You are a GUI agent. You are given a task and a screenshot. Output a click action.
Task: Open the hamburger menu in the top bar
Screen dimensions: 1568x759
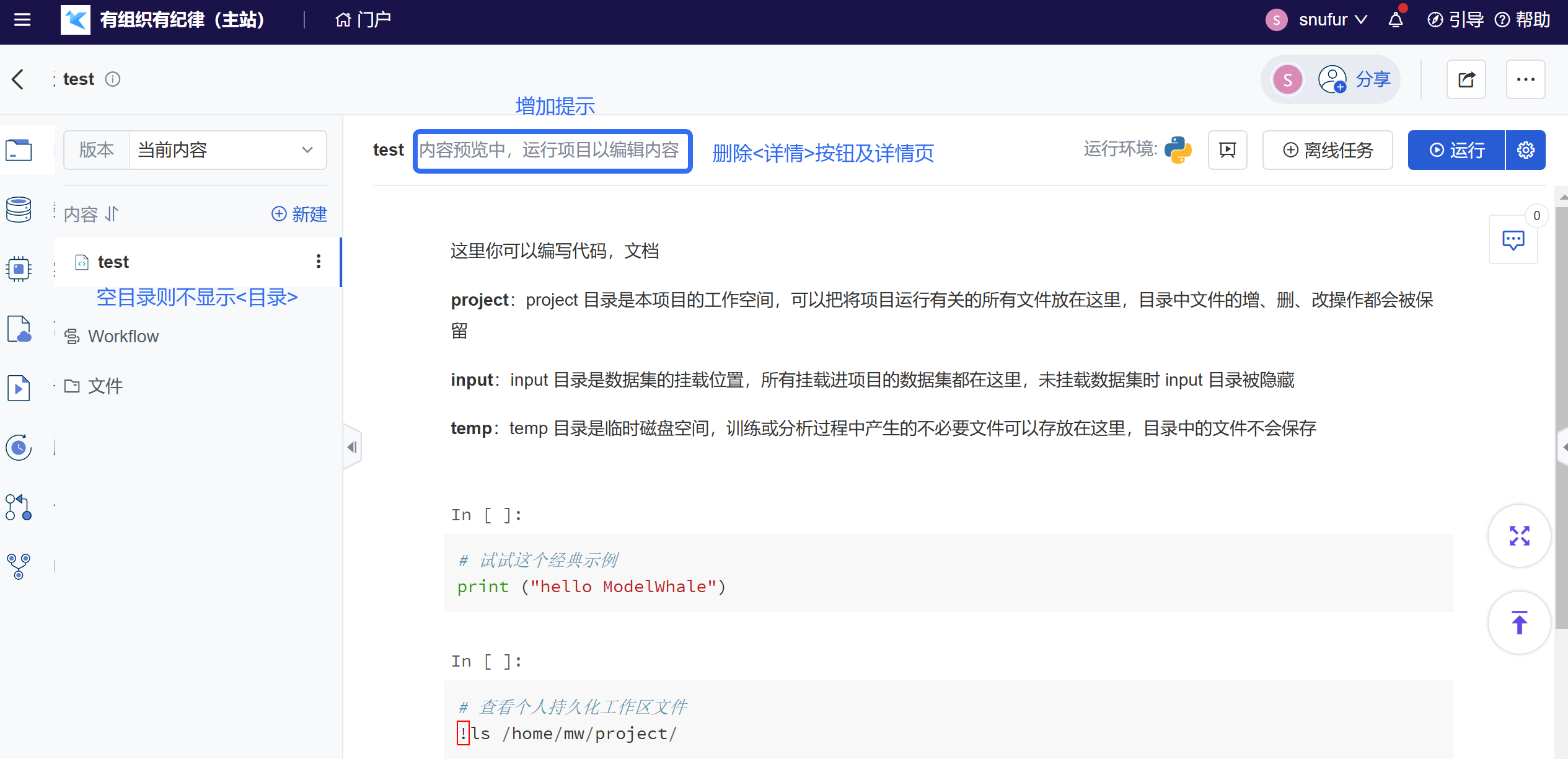pos(22,20)
